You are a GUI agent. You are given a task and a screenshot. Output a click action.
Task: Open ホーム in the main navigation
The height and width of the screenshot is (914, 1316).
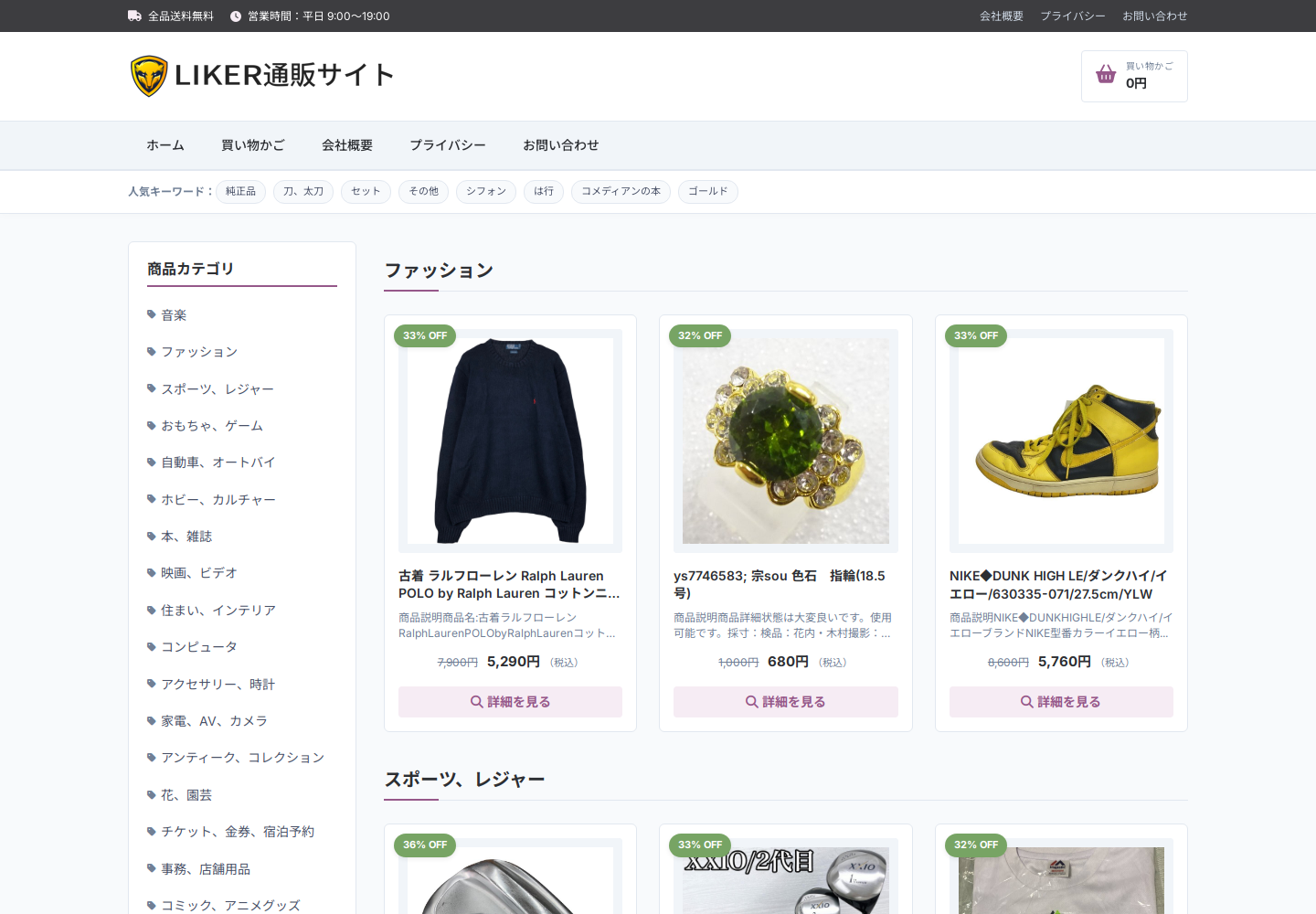click(x=165, y=145)
